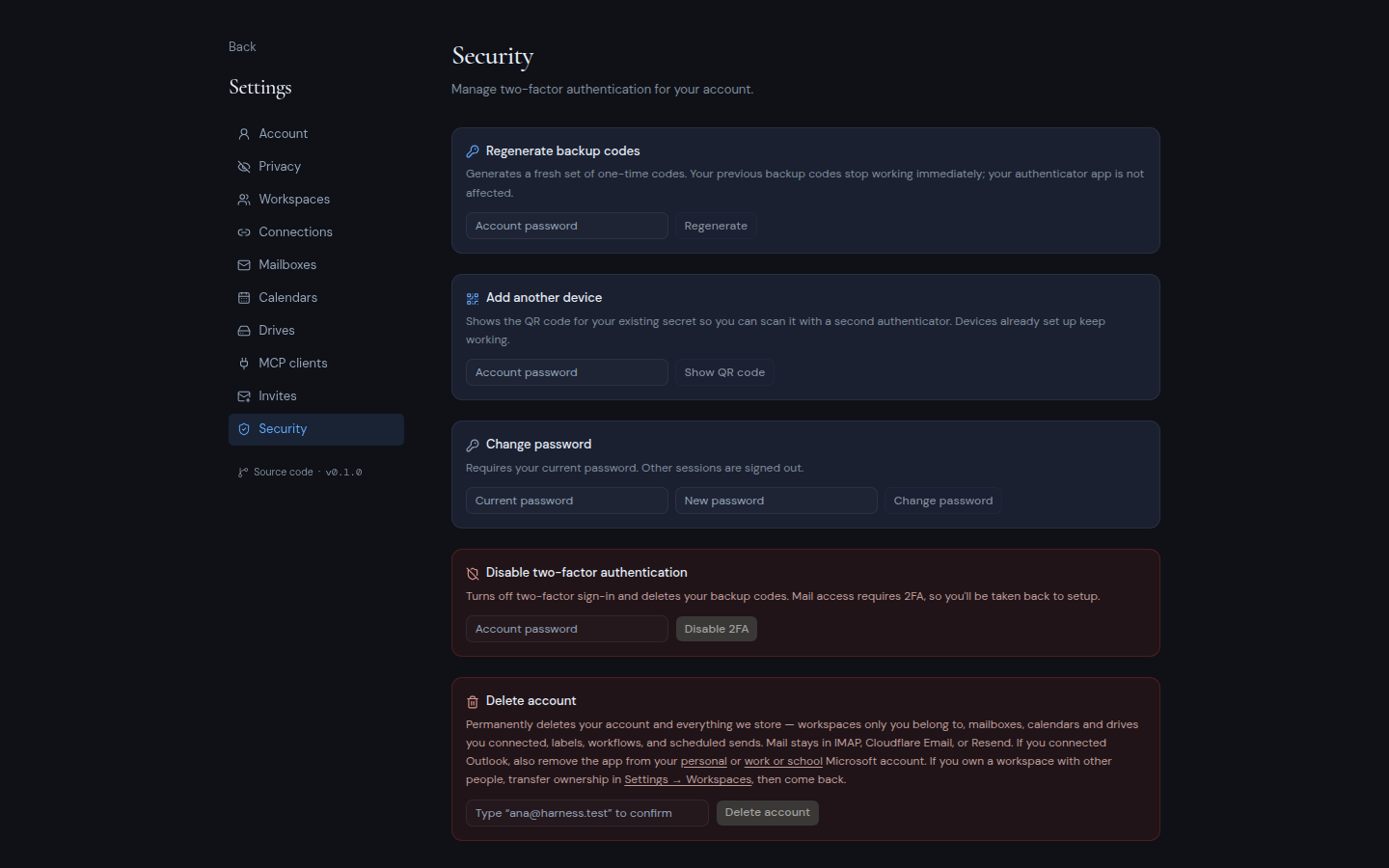Go to the Invites settings page

[x=316, y=396]
